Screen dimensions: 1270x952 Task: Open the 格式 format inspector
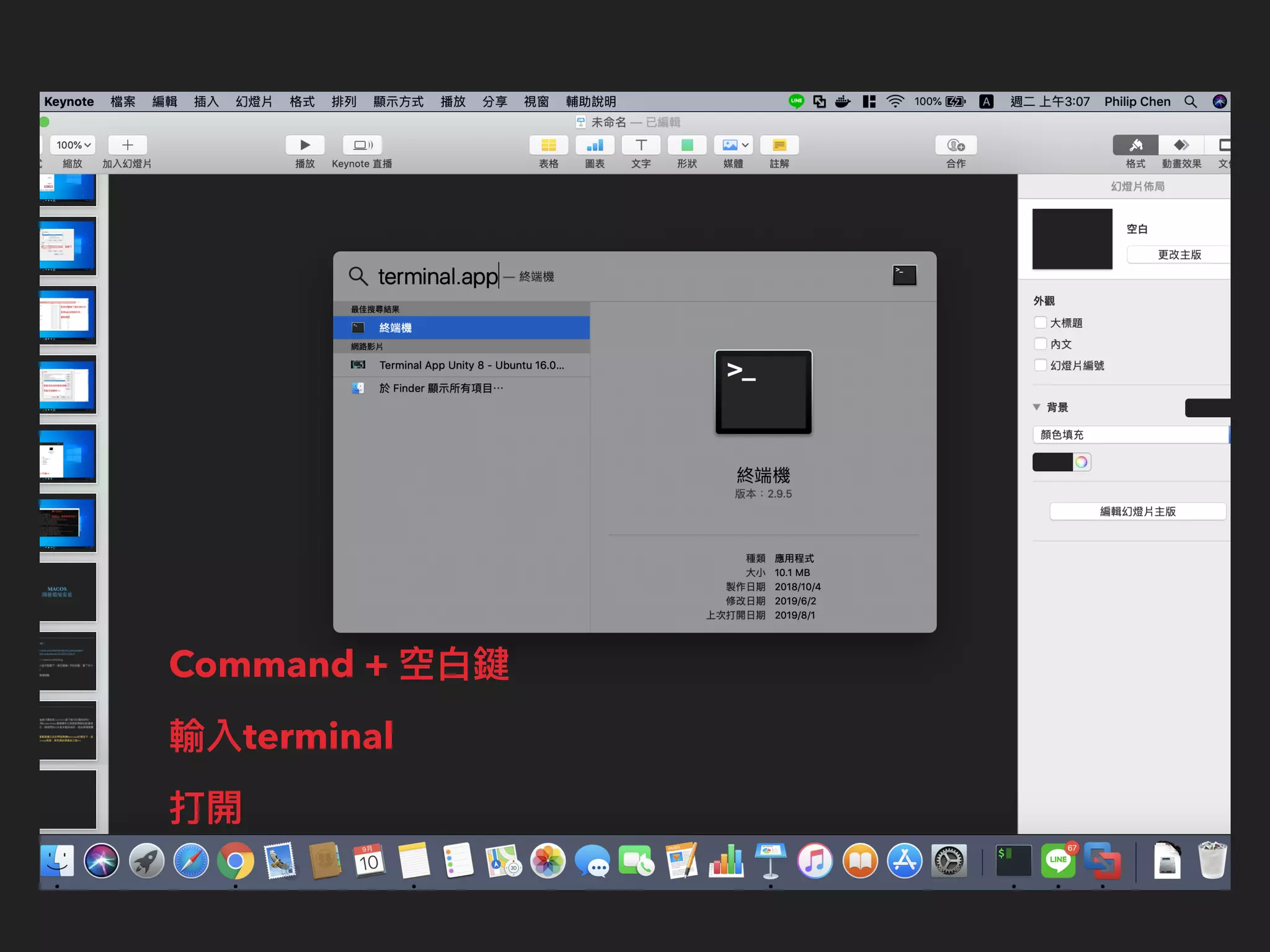pos(1135,145)
